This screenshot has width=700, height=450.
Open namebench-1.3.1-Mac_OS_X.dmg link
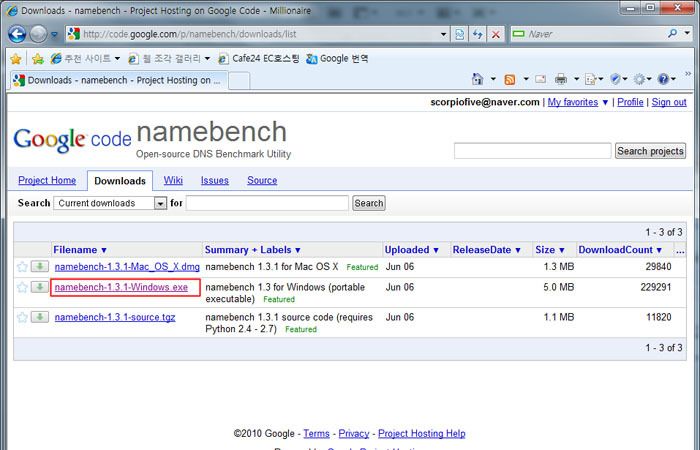pyautogui.click(x=127, y=267)
